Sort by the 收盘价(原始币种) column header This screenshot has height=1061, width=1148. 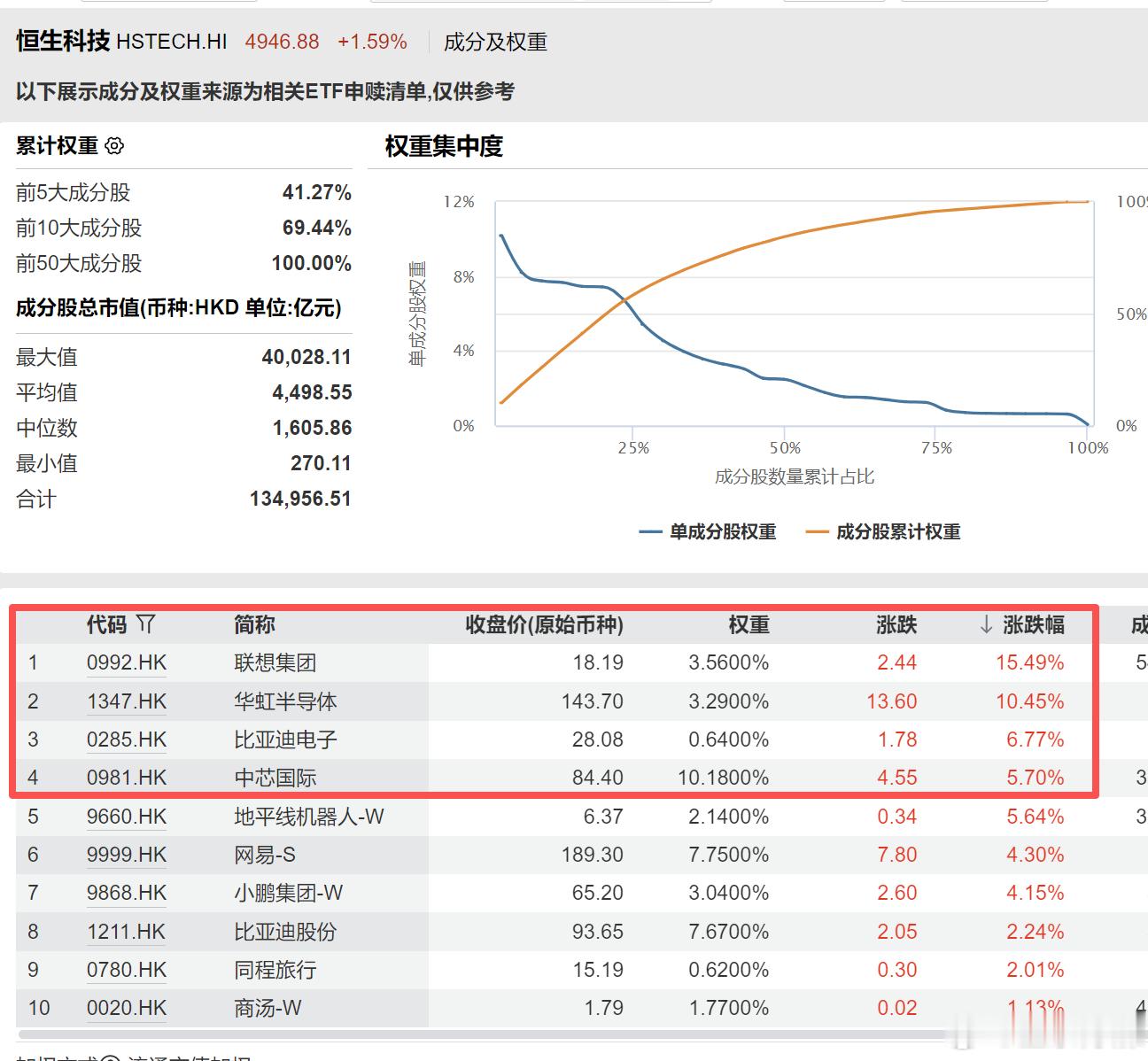point(545,624)
